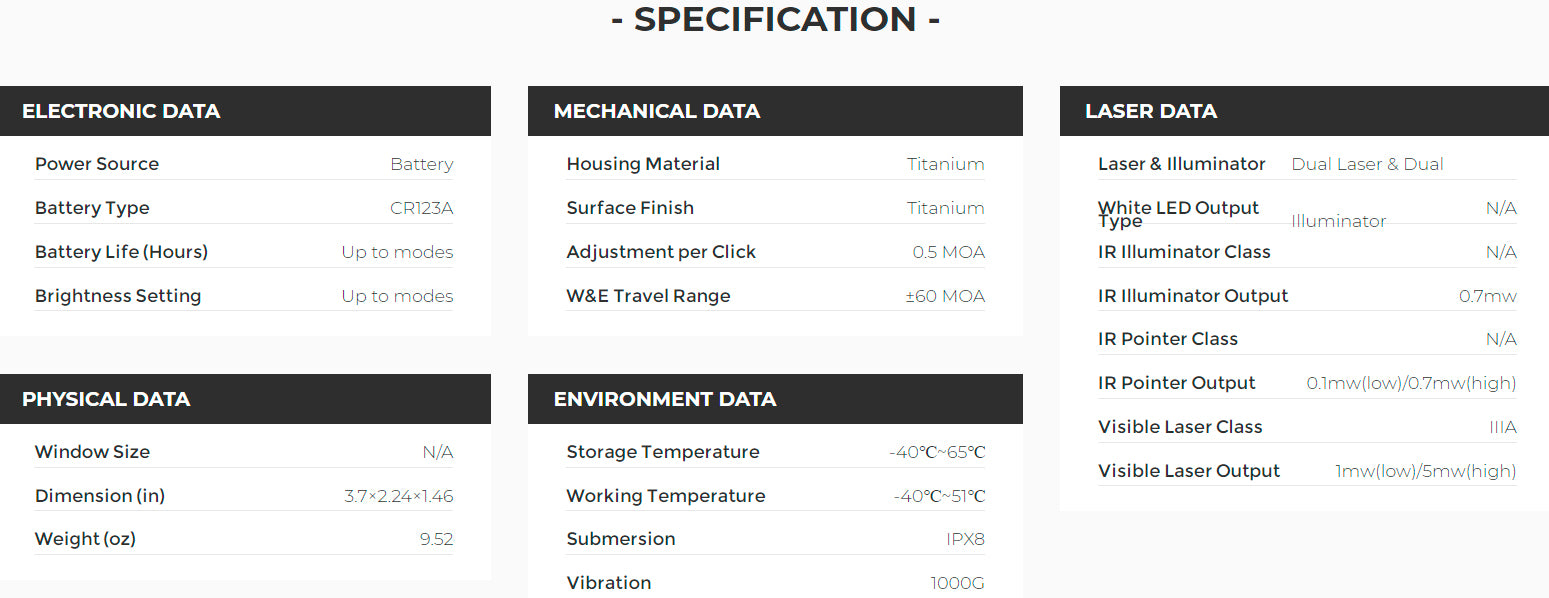The image size is (1549, 598).
Task: Click the CR123A battery type value
Action: click(421, 208)
